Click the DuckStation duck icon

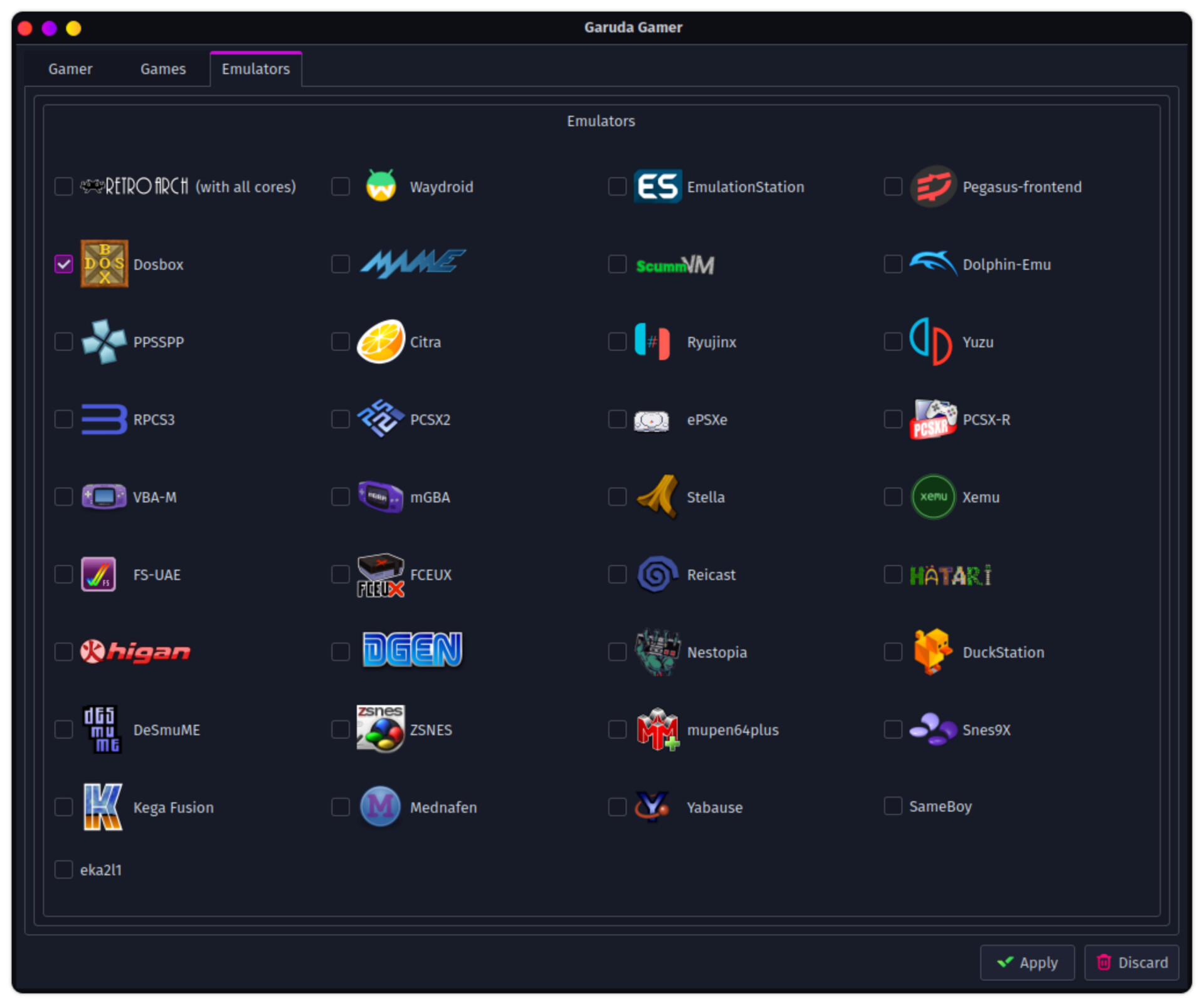click(x=932, y=651)
